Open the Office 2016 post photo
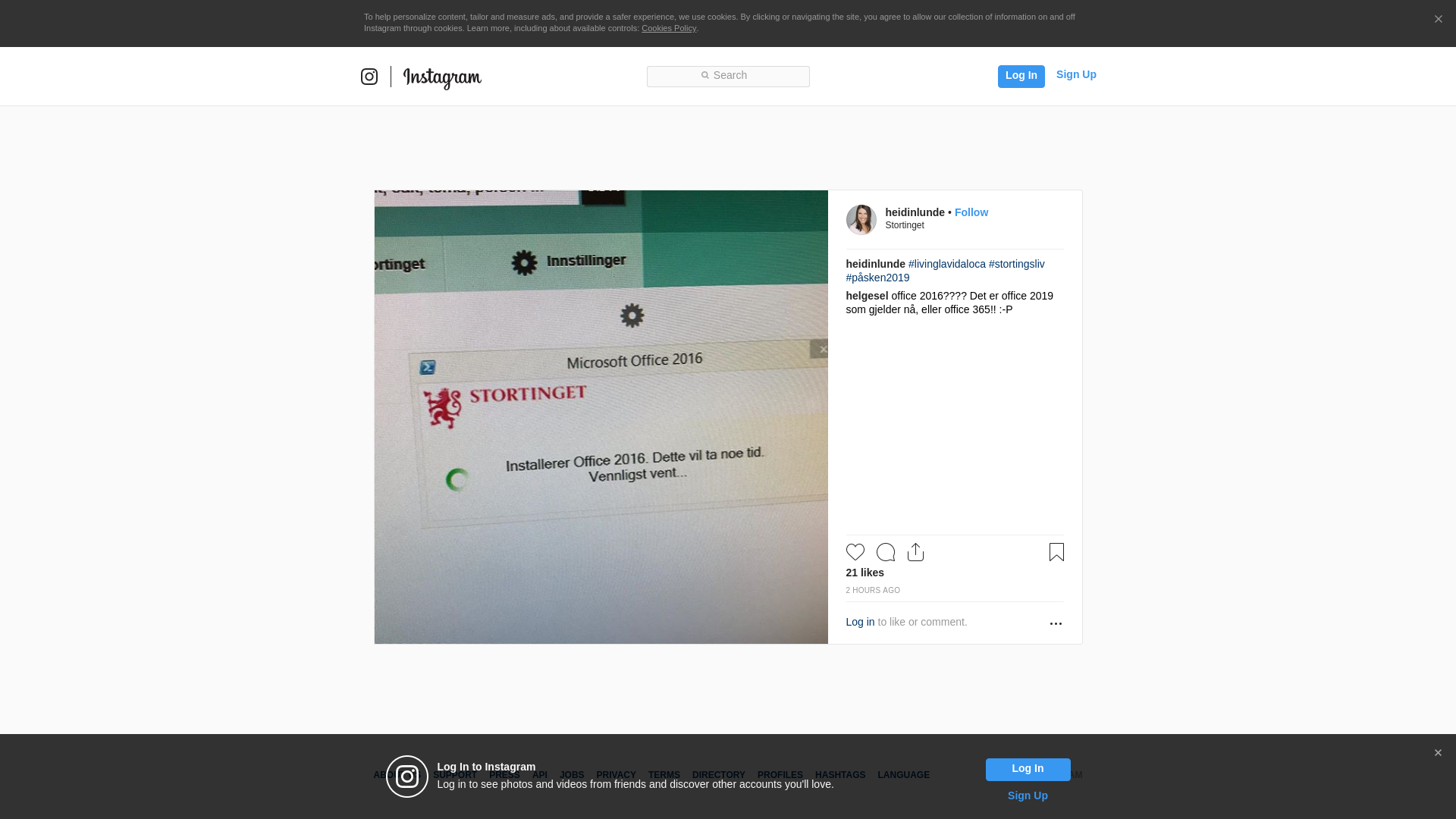The image size is (1456, 819). 601,417
